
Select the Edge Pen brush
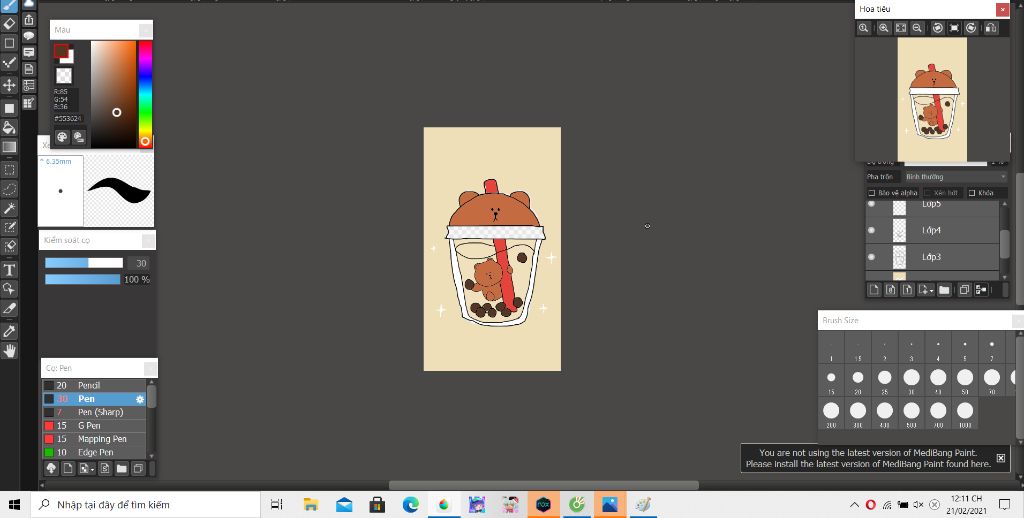point(94,452)
